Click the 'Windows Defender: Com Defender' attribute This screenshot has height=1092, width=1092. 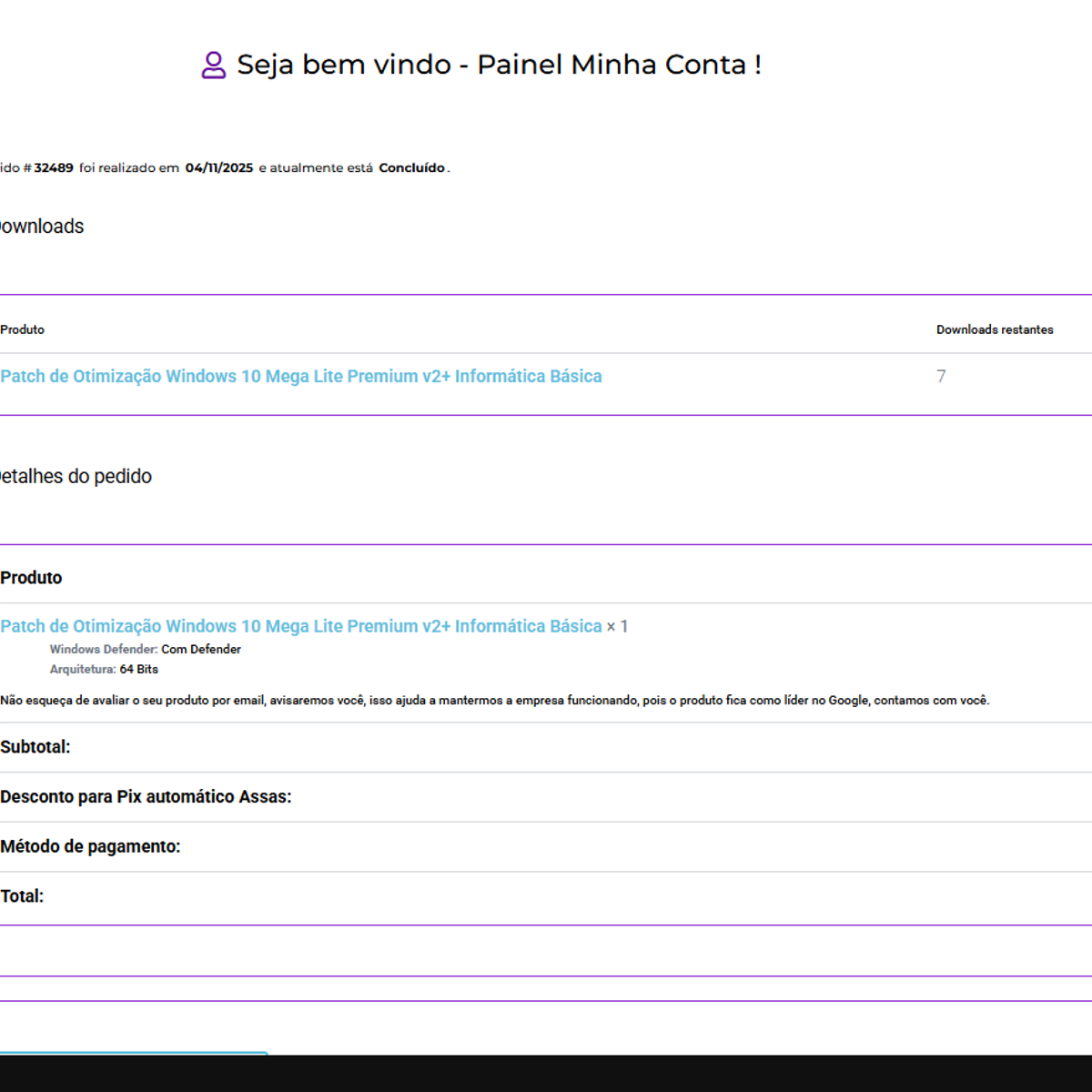(x=146, y=650)
